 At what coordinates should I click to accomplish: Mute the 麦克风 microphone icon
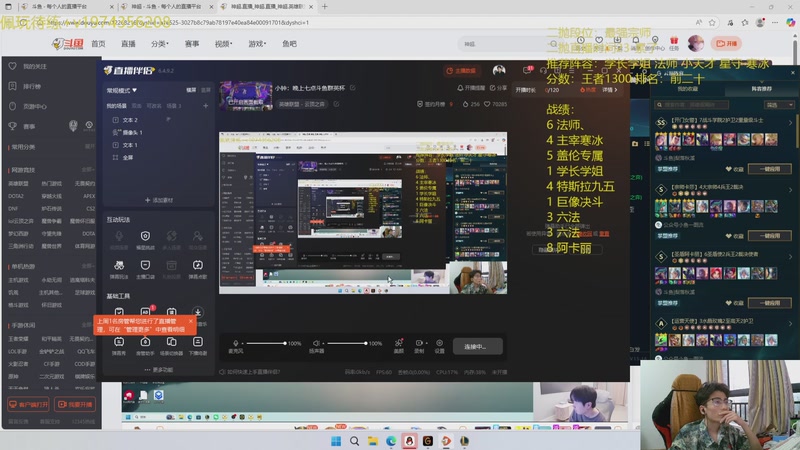pos(235,343)
